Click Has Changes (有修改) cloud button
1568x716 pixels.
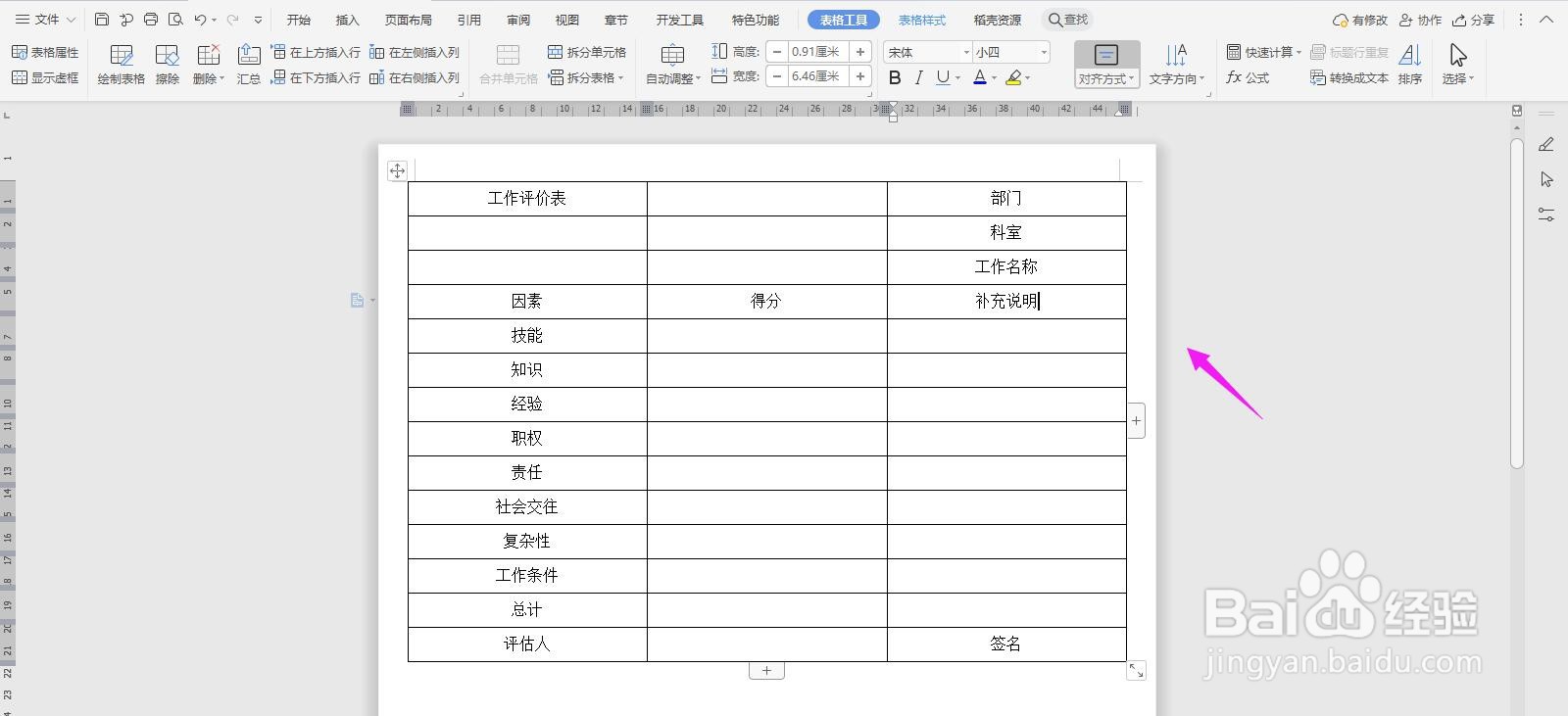click(1359, 20)
